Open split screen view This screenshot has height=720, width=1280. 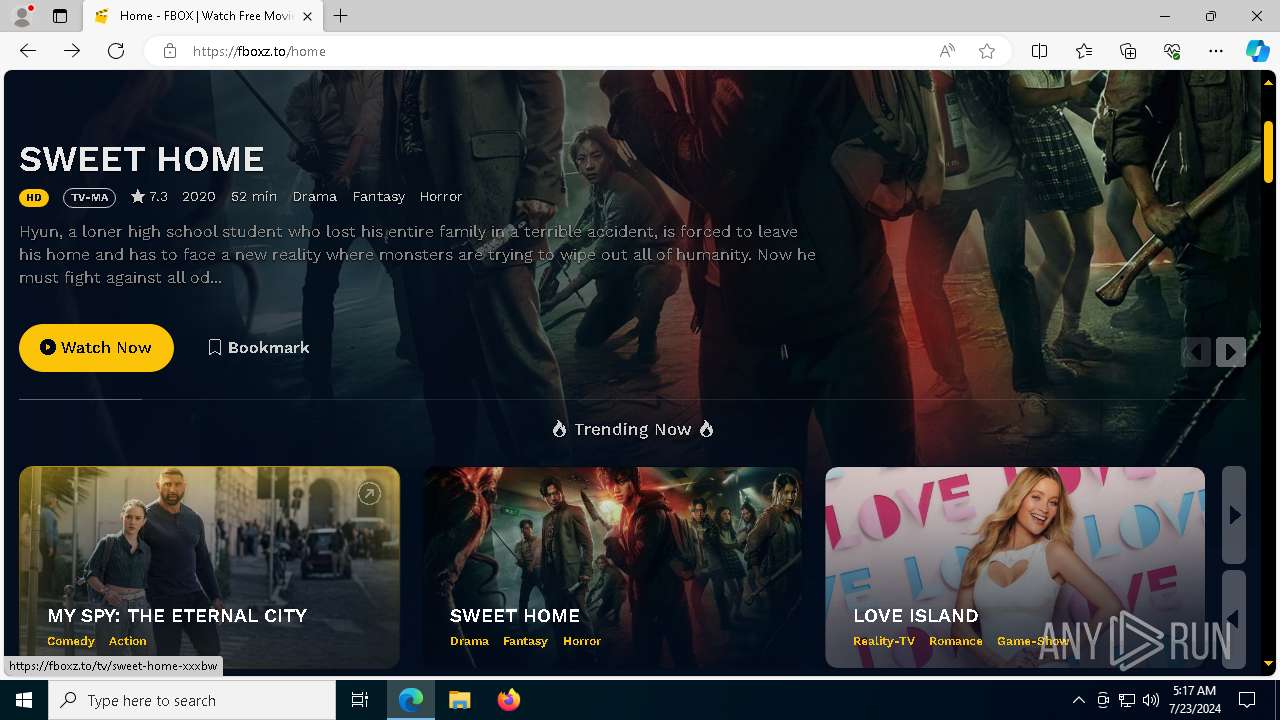click(1039, 51)
